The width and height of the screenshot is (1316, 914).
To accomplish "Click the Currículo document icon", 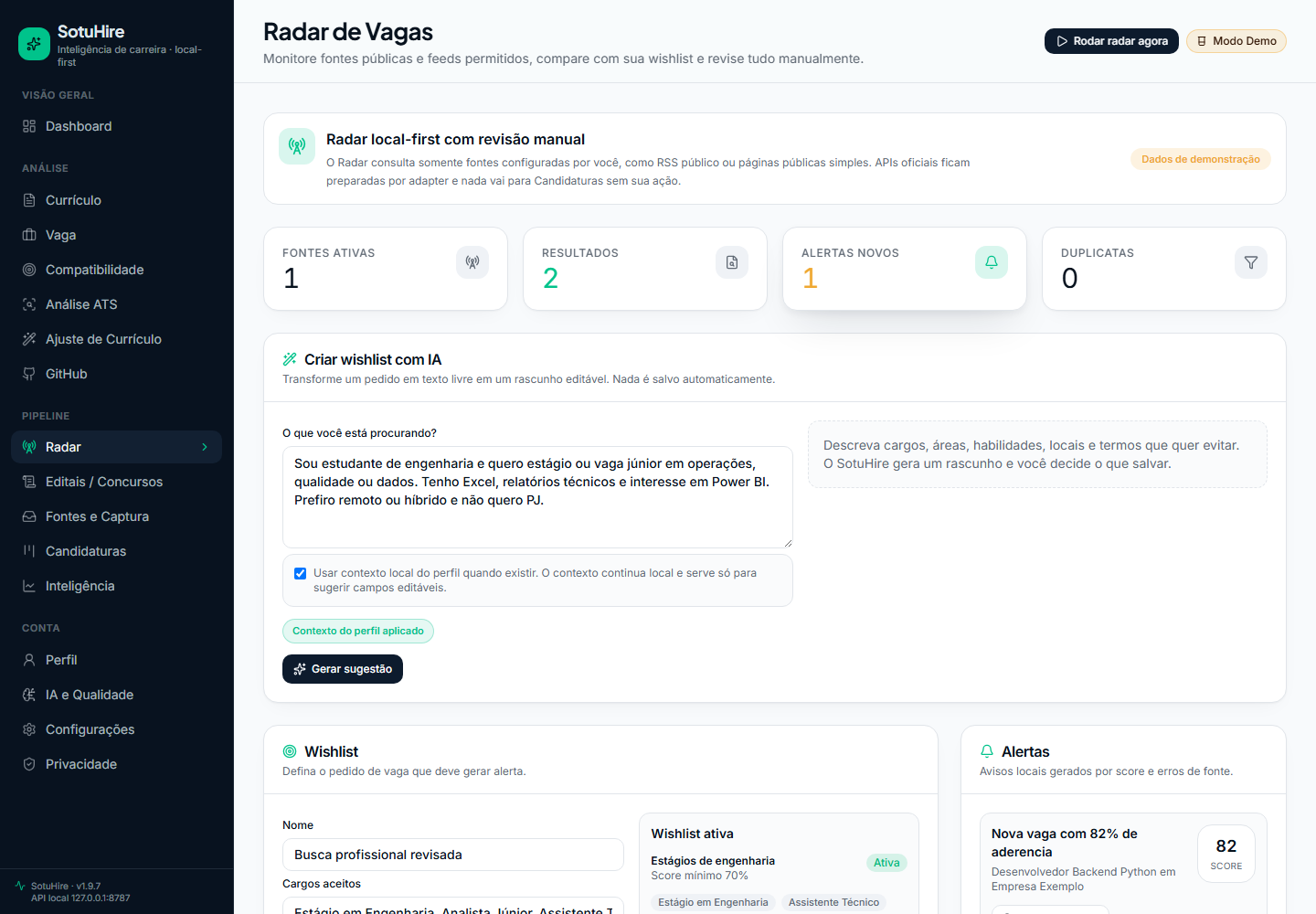I will click(29, 200).
